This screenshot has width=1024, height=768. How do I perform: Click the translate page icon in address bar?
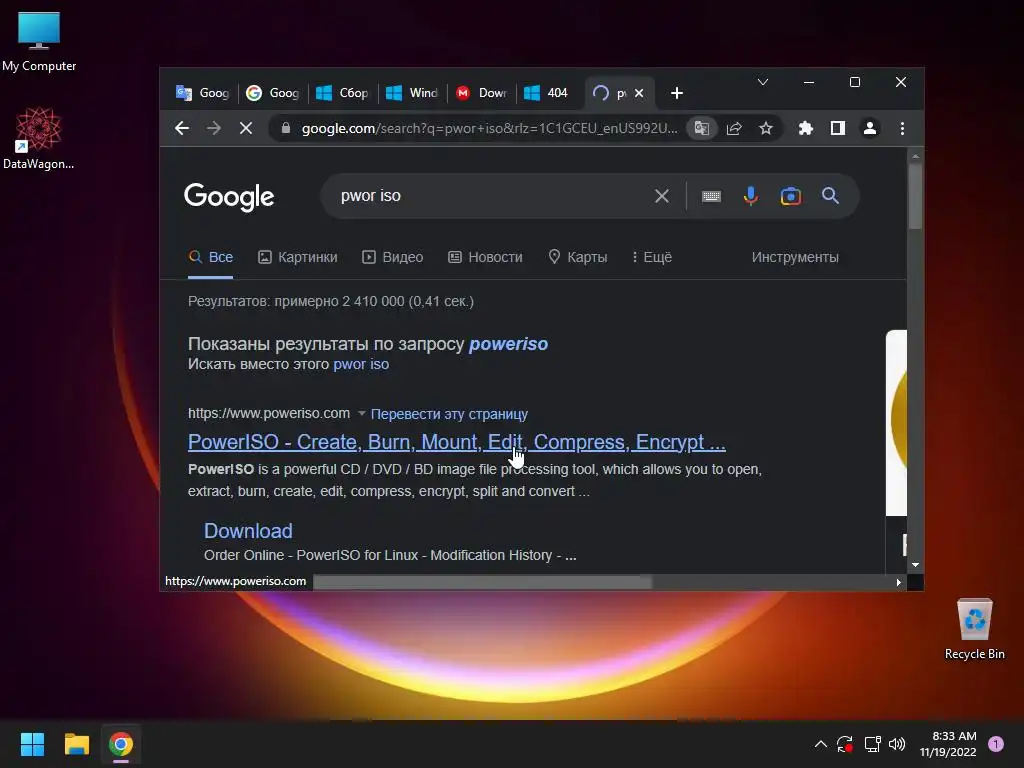(x=702, y=129)
